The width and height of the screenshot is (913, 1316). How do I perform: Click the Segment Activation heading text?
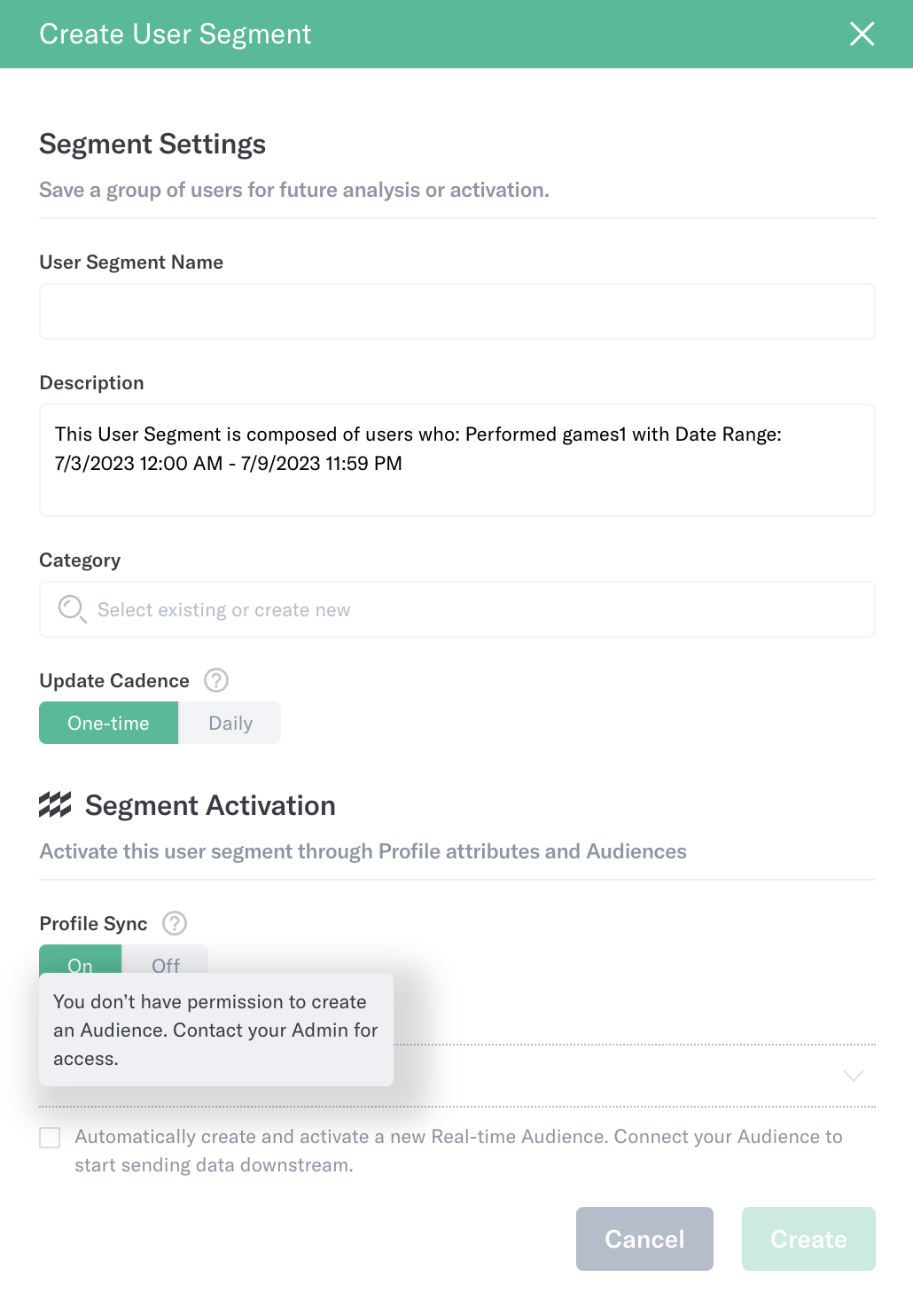(x=210, y=805)
